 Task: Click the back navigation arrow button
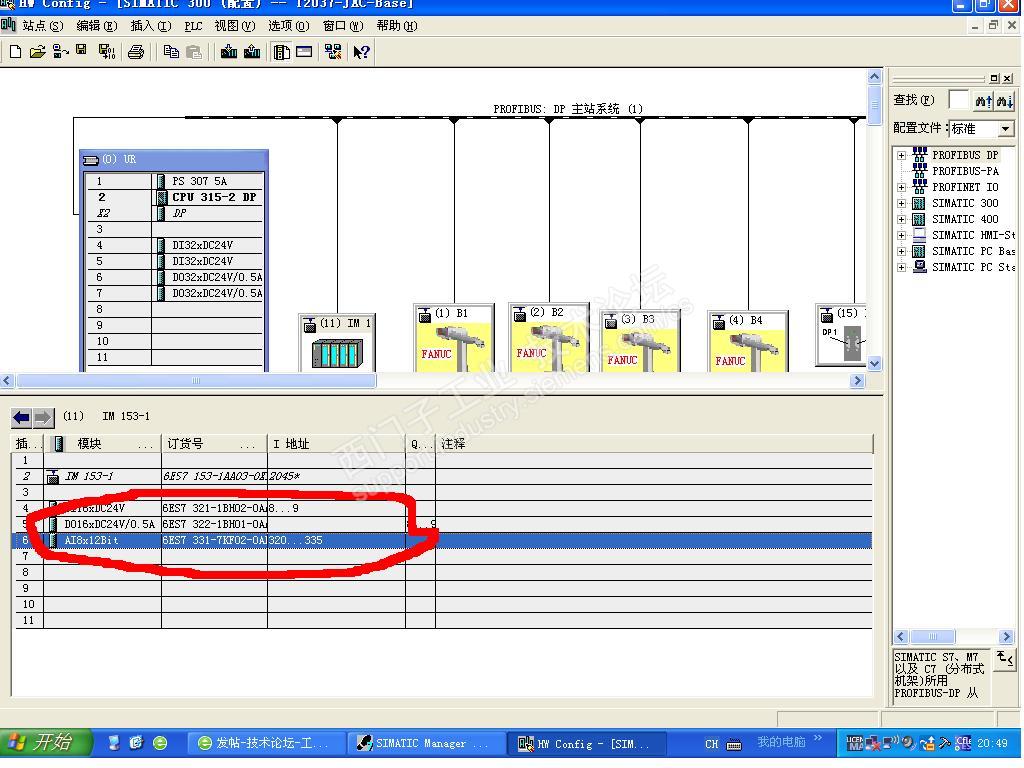click(x=21, y=417)
